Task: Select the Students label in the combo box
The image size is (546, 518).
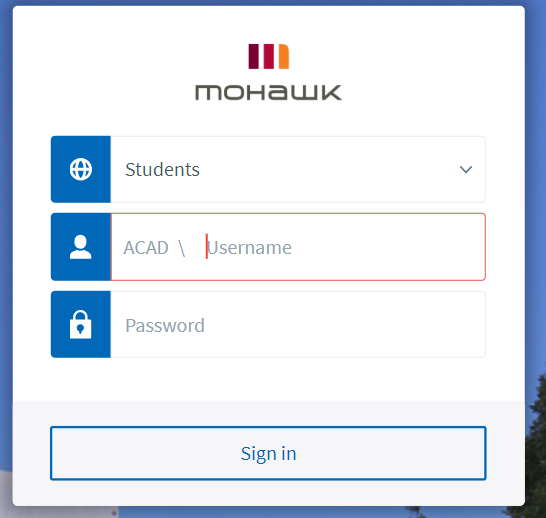Action: coord(162,170)
